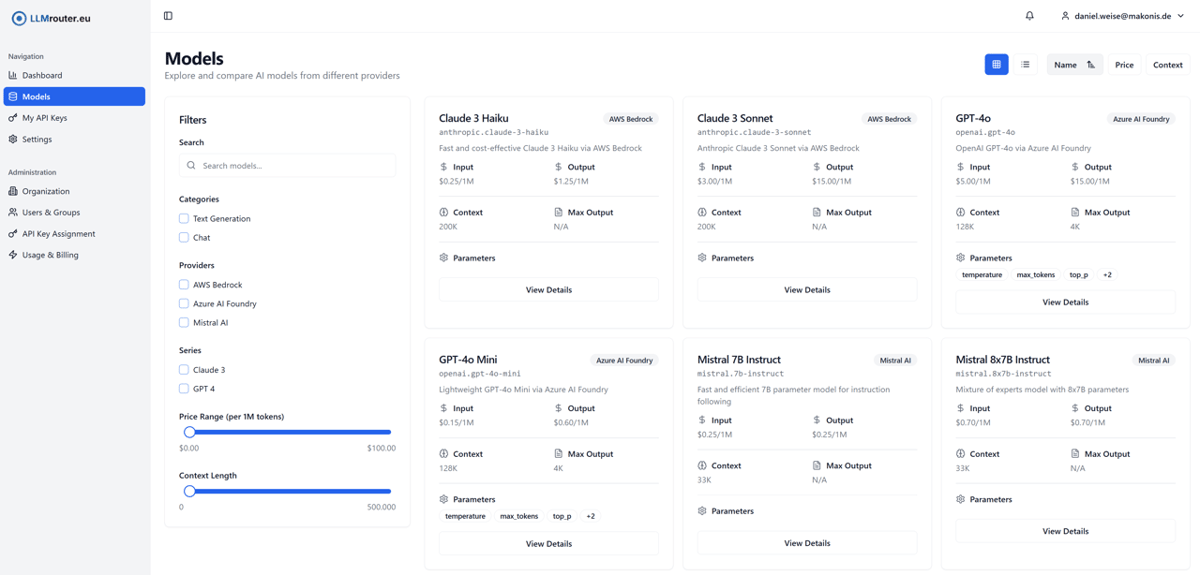Click the sort direction icon beside Name
1200x575 pixels.
[x=1091, y=65]
